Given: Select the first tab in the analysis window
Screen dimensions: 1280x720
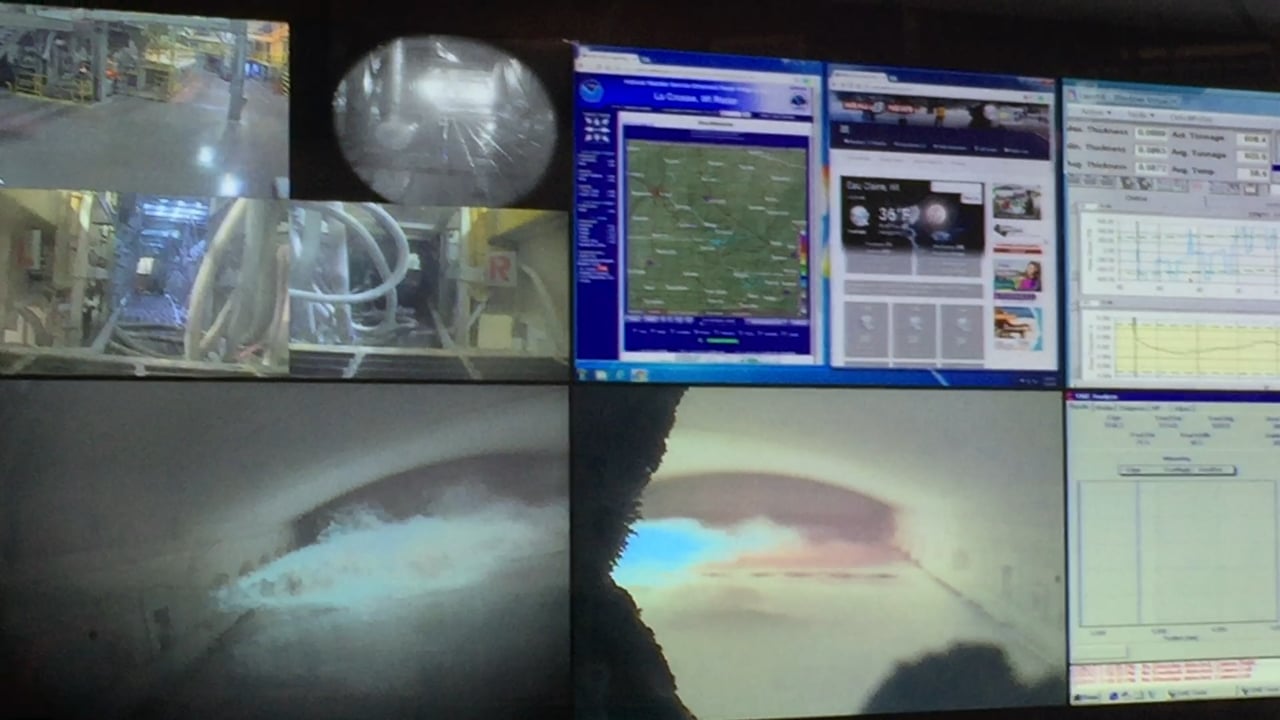Looking at the screenshot, I should coord(1079,408).
